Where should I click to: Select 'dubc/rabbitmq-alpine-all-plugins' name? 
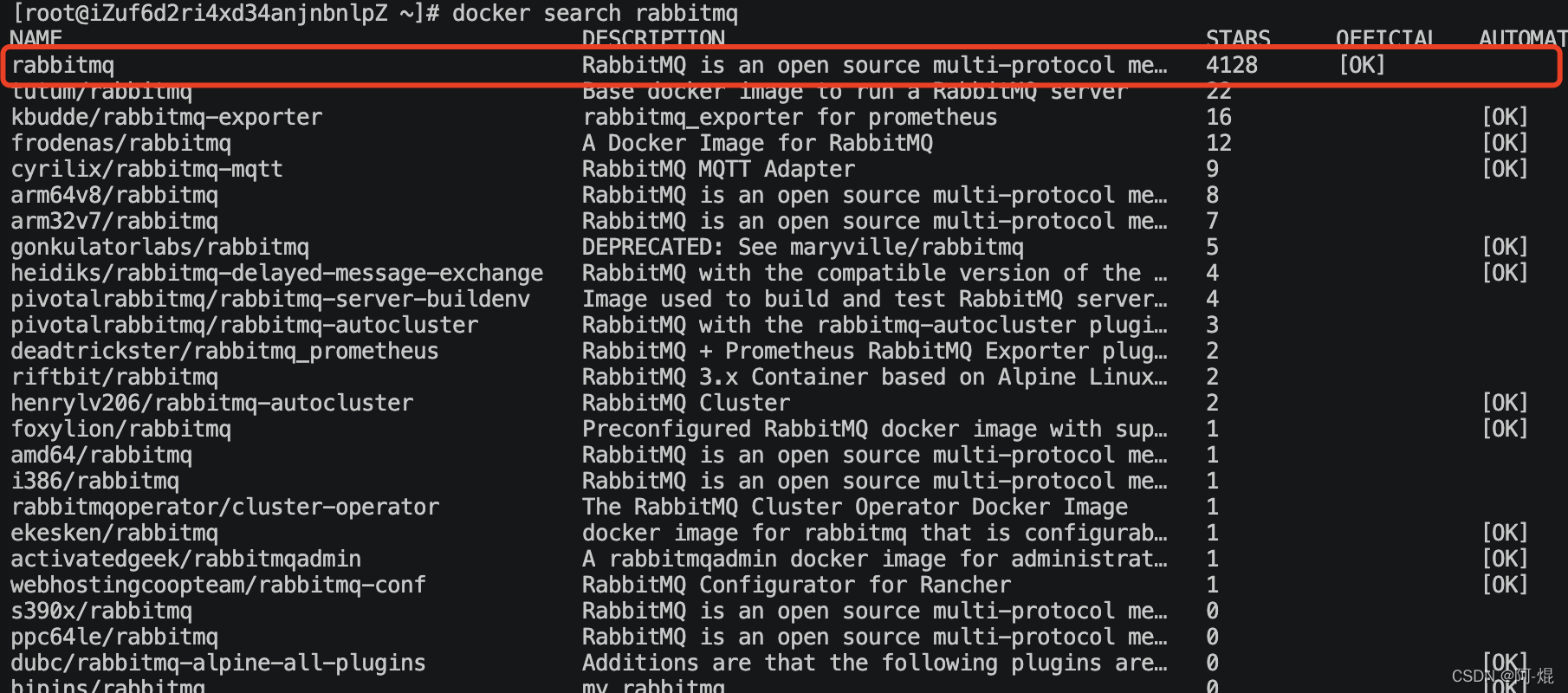(218, 663)
